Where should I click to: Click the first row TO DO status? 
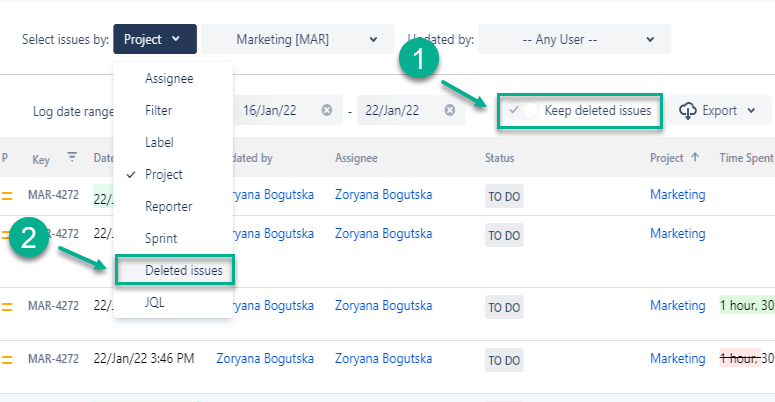tap(503, 195)
